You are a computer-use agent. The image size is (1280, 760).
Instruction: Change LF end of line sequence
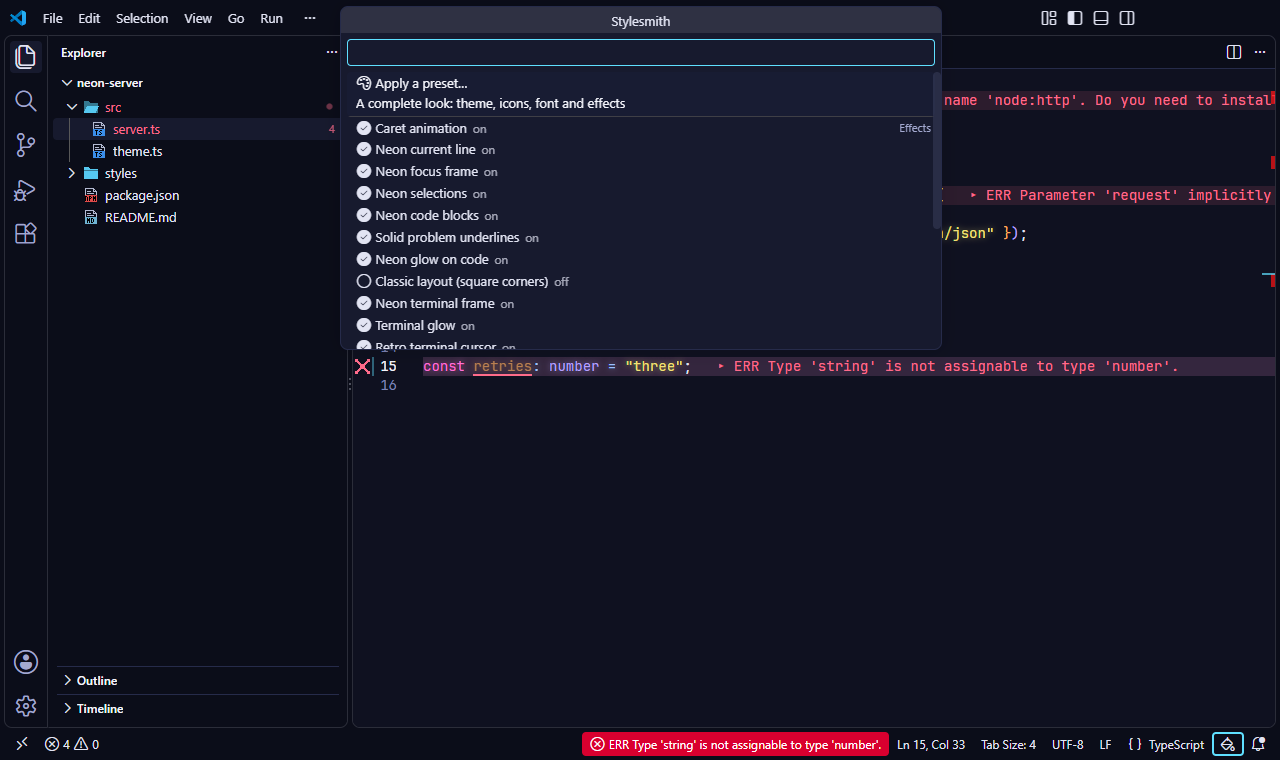1106,744
